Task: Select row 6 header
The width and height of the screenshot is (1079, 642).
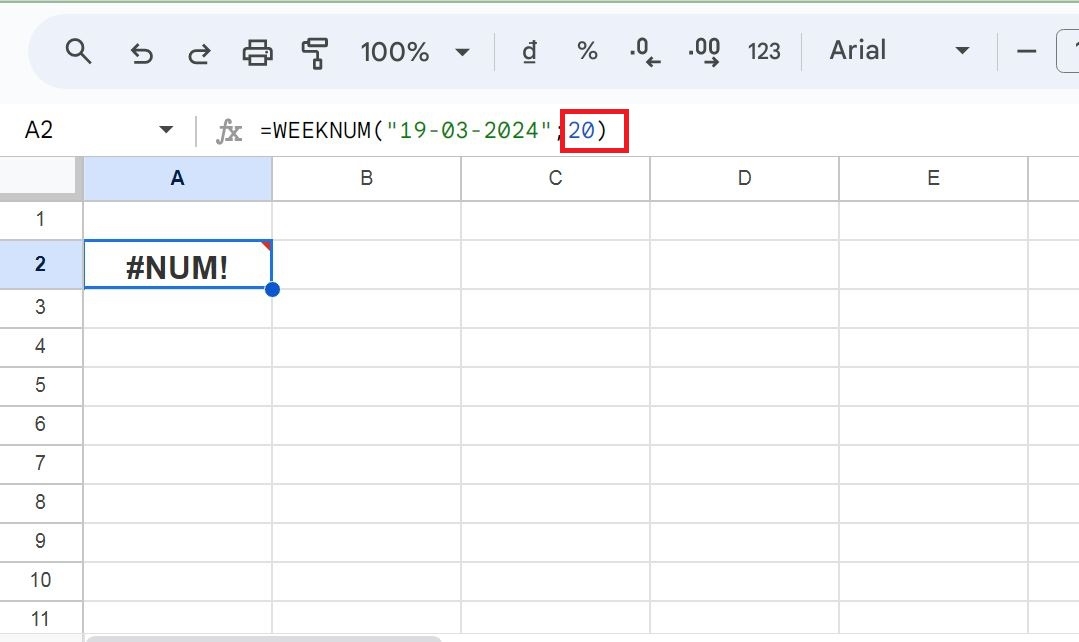Action: [41, 425]
